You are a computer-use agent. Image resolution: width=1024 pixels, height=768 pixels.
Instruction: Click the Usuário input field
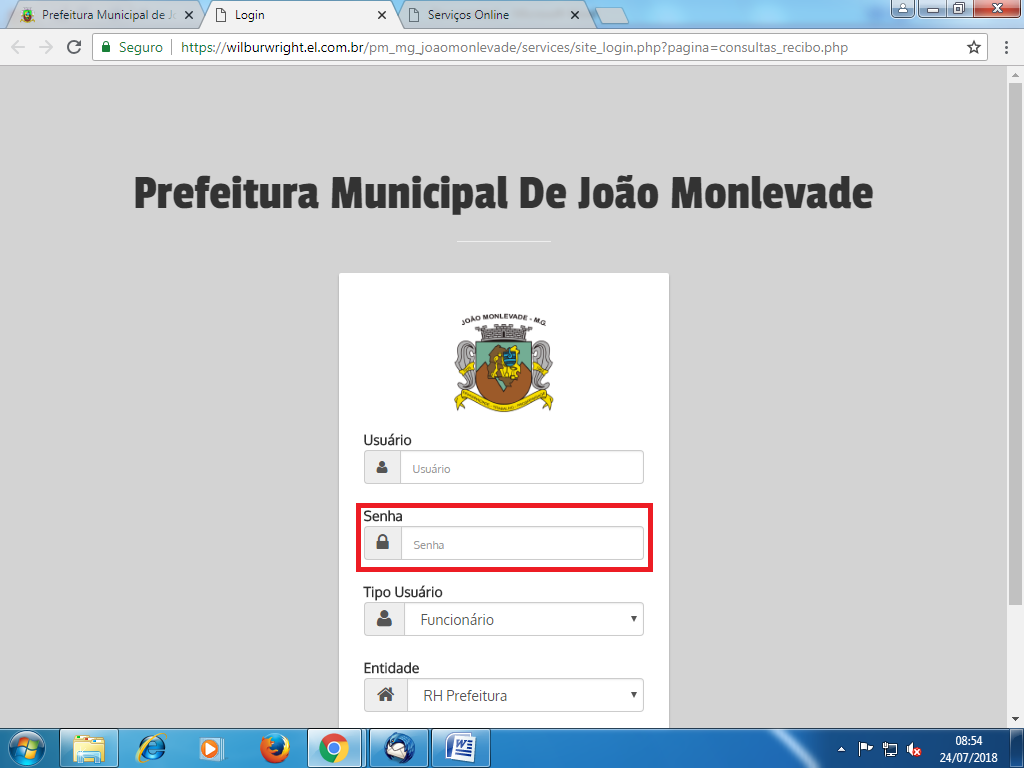point(521,468)
